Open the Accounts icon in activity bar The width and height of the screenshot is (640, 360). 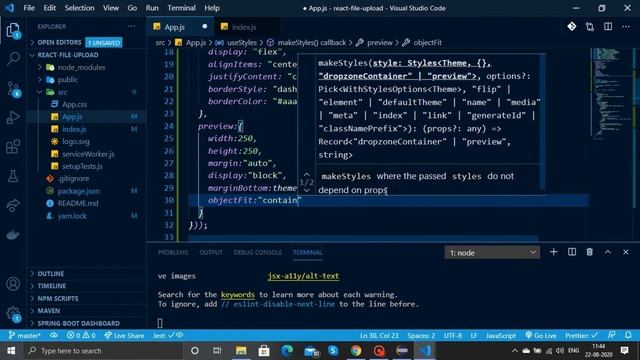[x=13, y=284]
